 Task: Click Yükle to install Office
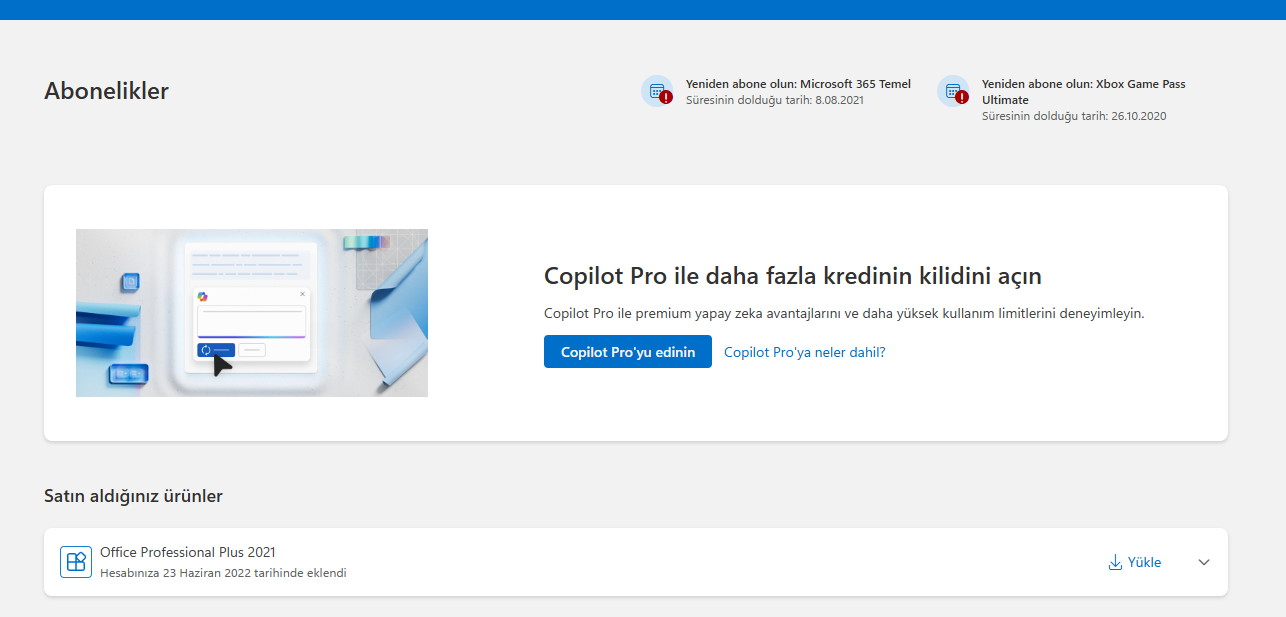pos(1144,562)
